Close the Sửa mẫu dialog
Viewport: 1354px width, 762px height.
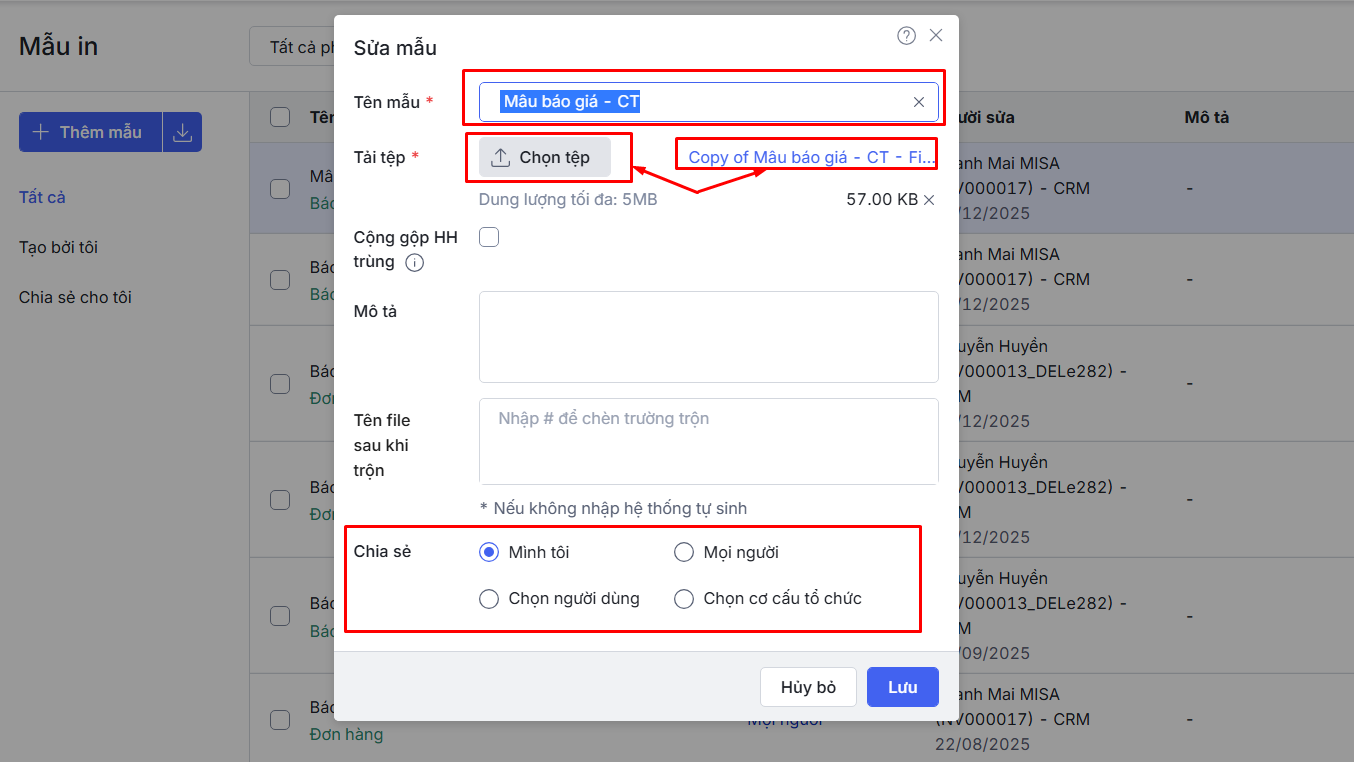click(x=936, y=36)
